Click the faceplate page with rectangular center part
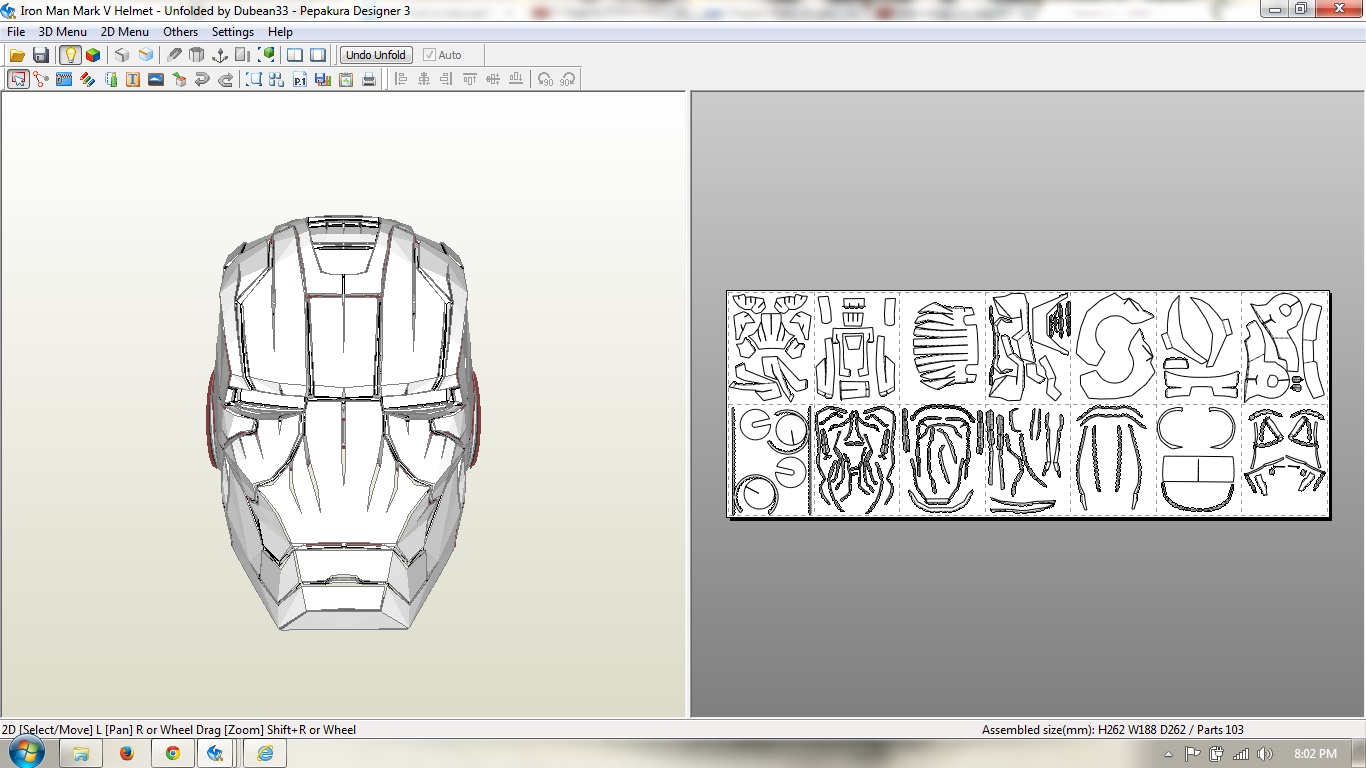The image size is (1366, 768). point(855,347)
